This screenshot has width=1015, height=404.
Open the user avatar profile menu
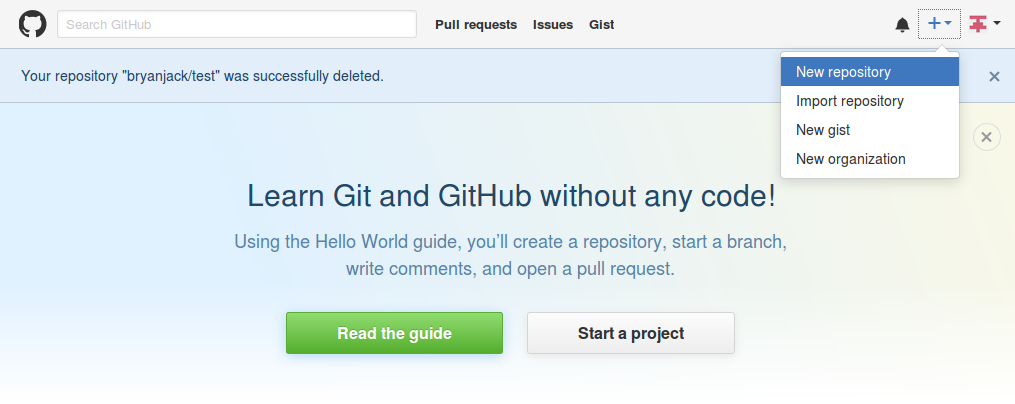[x=985, y=24]
